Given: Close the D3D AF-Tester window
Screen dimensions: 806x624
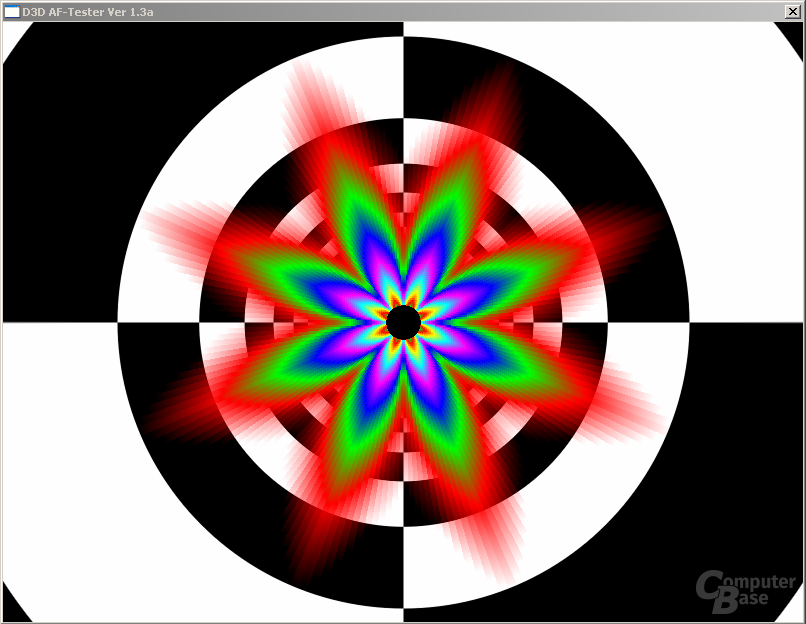Looking at the screenshot, I should pos(792,11).
